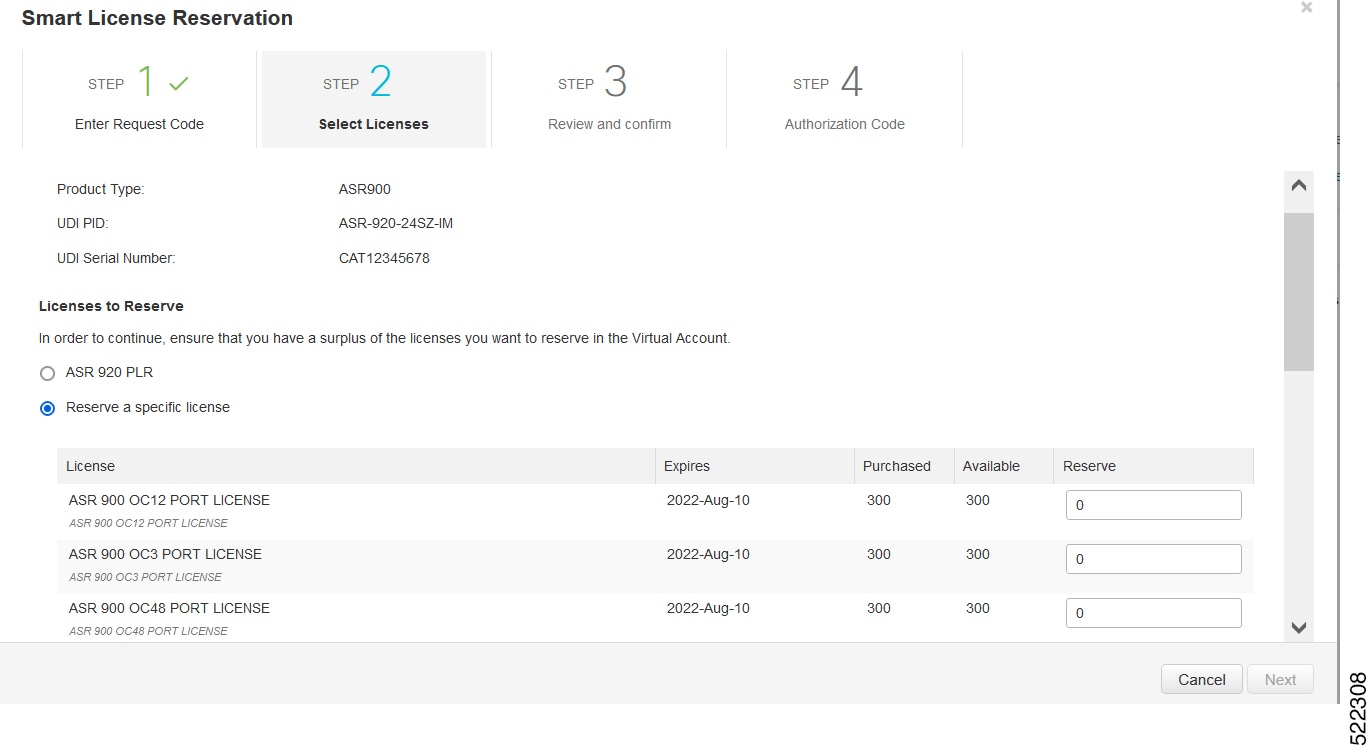Select ASR 900 OC12 PORT LICENSE row title
1367x746 pixels.
click(x=169, y=500)
